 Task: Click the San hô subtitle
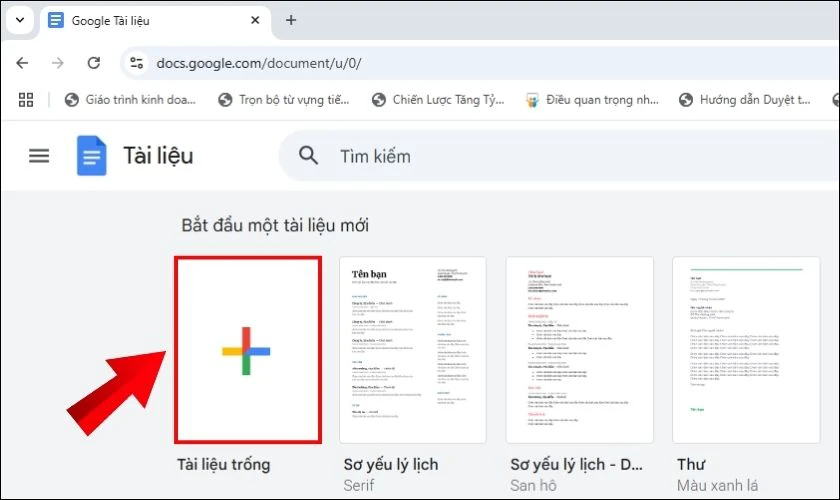pyautogui.click(x=533, y=486)
